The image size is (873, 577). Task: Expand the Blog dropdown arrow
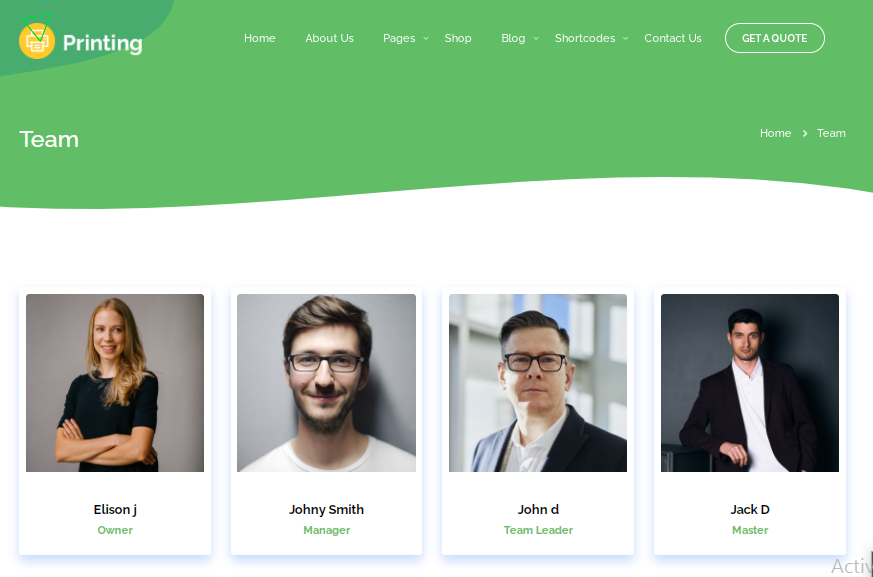(x=536, y=38)
